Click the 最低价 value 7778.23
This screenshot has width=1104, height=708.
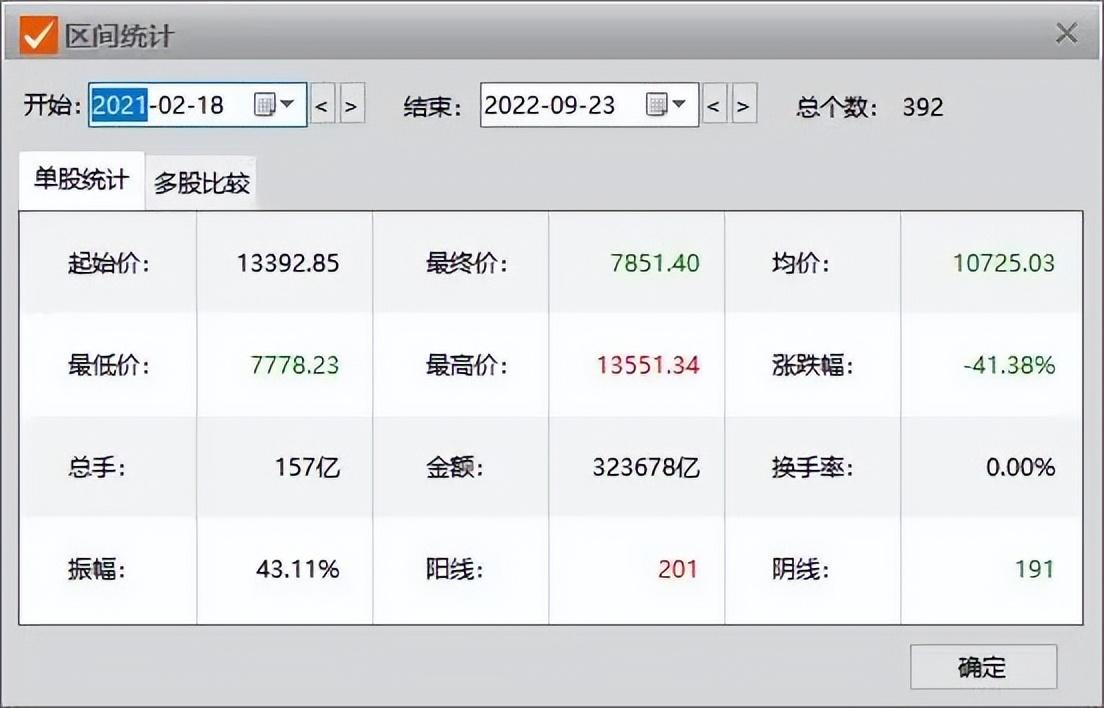pyautogui.click(x=295, y=366)
